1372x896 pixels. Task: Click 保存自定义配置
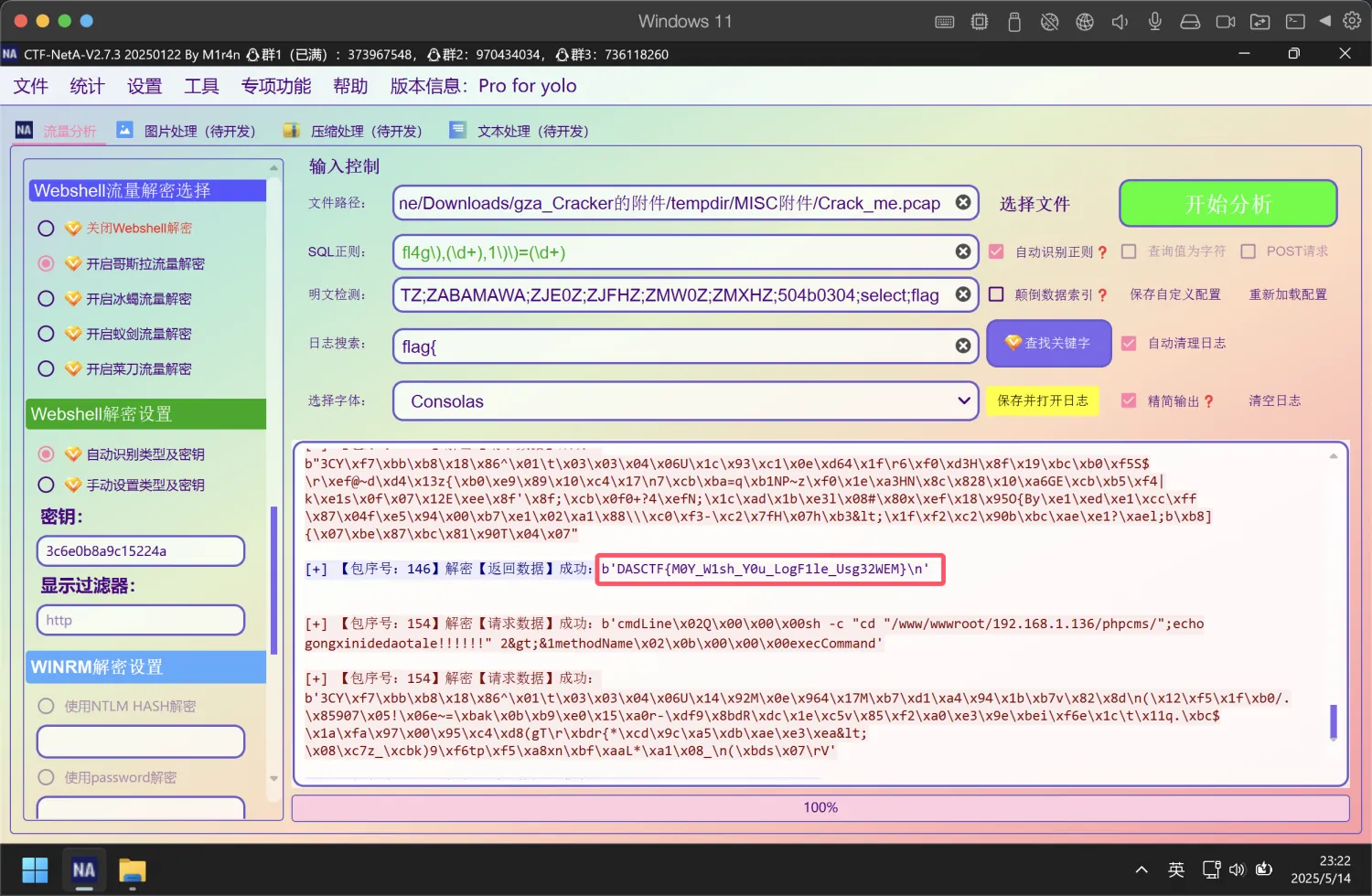coord(1174,294)
